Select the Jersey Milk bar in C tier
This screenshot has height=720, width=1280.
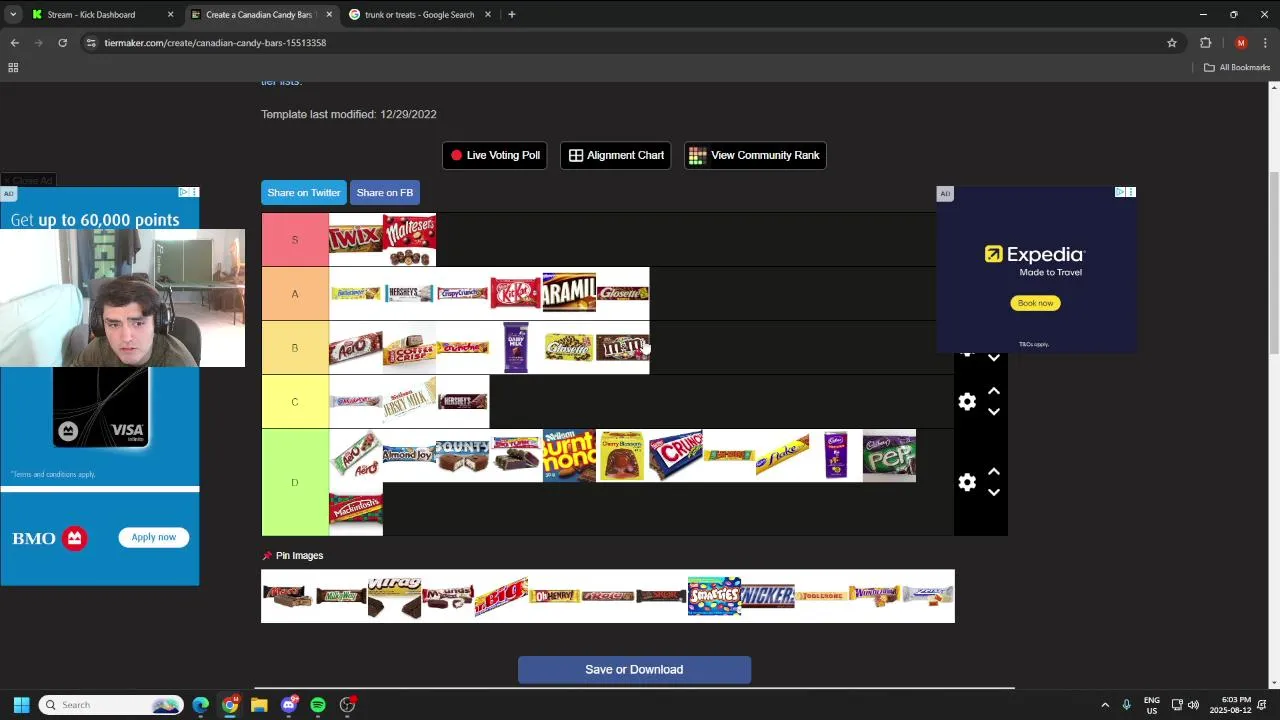409,402
